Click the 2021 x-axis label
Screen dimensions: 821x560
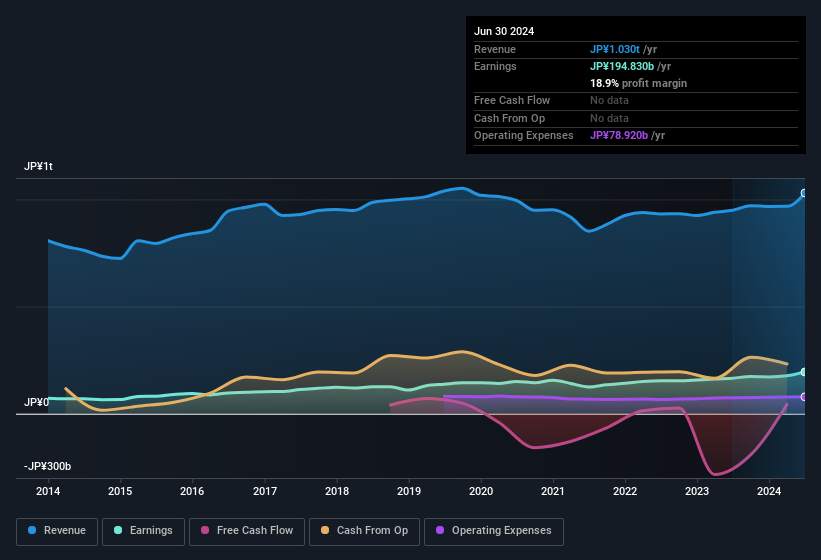[x=553, y=491]
